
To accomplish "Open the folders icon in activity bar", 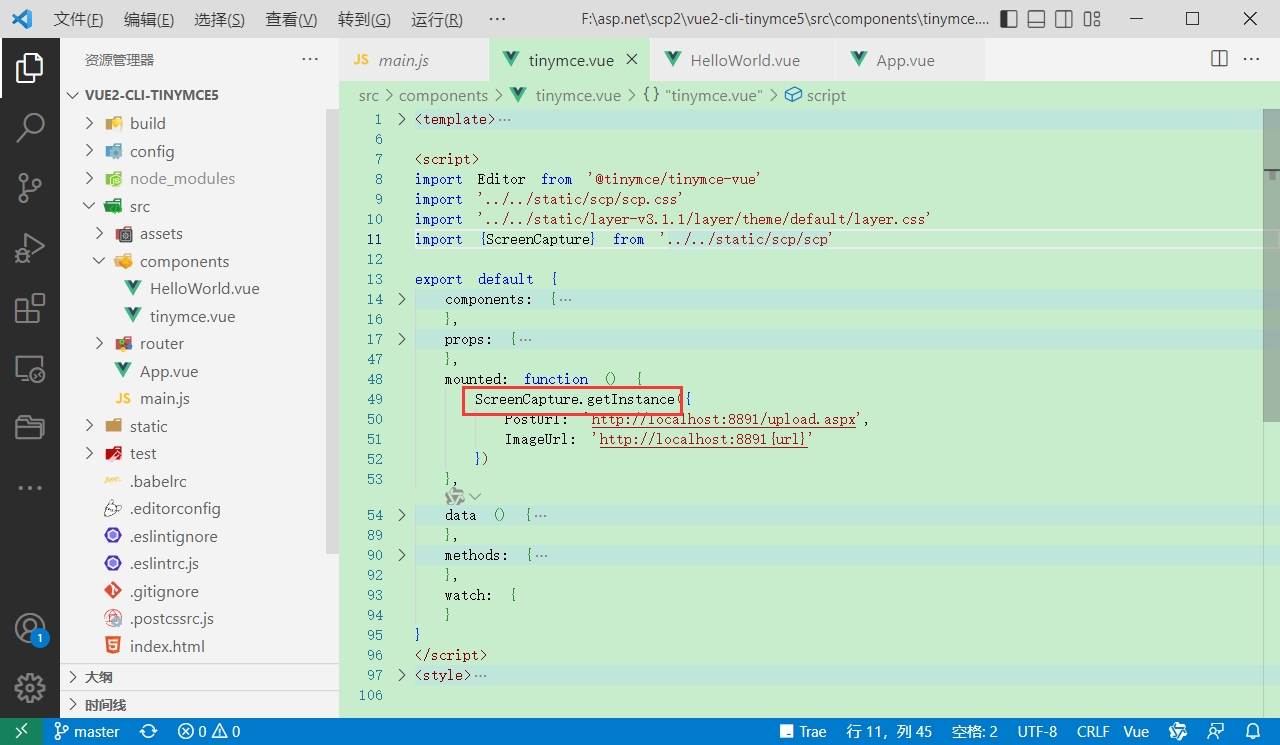I will [30, 428].
